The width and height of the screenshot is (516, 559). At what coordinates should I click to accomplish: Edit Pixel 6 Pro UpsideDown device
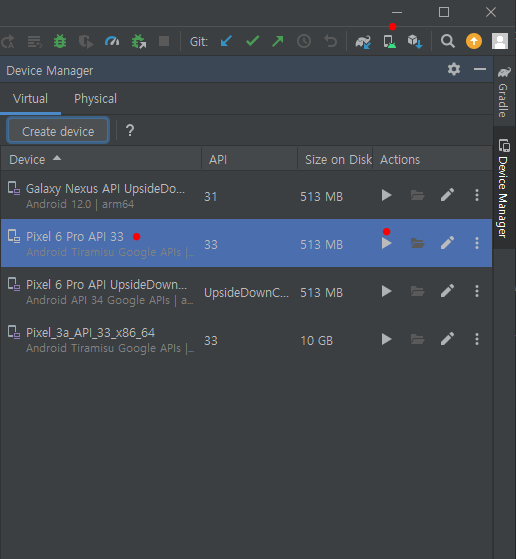click(x=447, y=291)
